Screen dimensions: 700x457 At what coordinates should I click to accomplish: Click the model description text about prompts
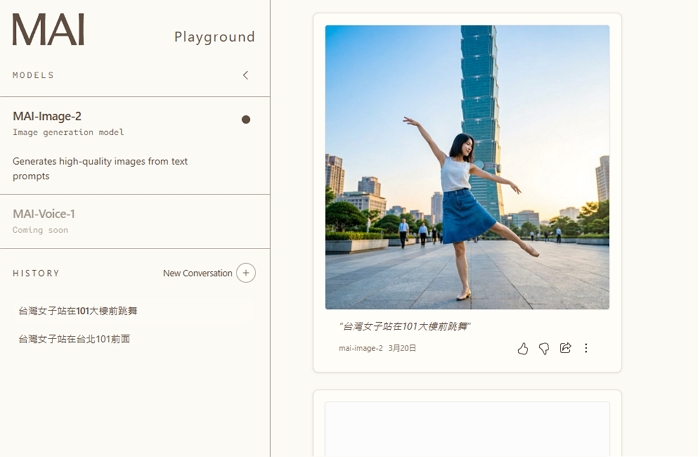point(100,168)
